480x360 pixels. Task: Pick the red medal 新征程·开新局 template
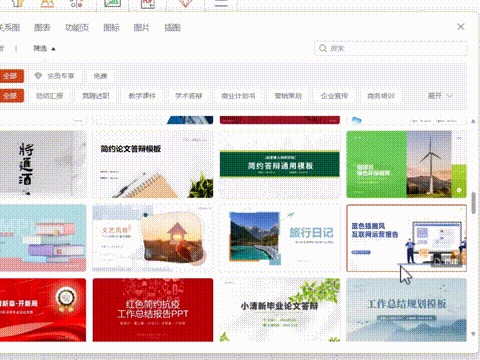point(43,310)
